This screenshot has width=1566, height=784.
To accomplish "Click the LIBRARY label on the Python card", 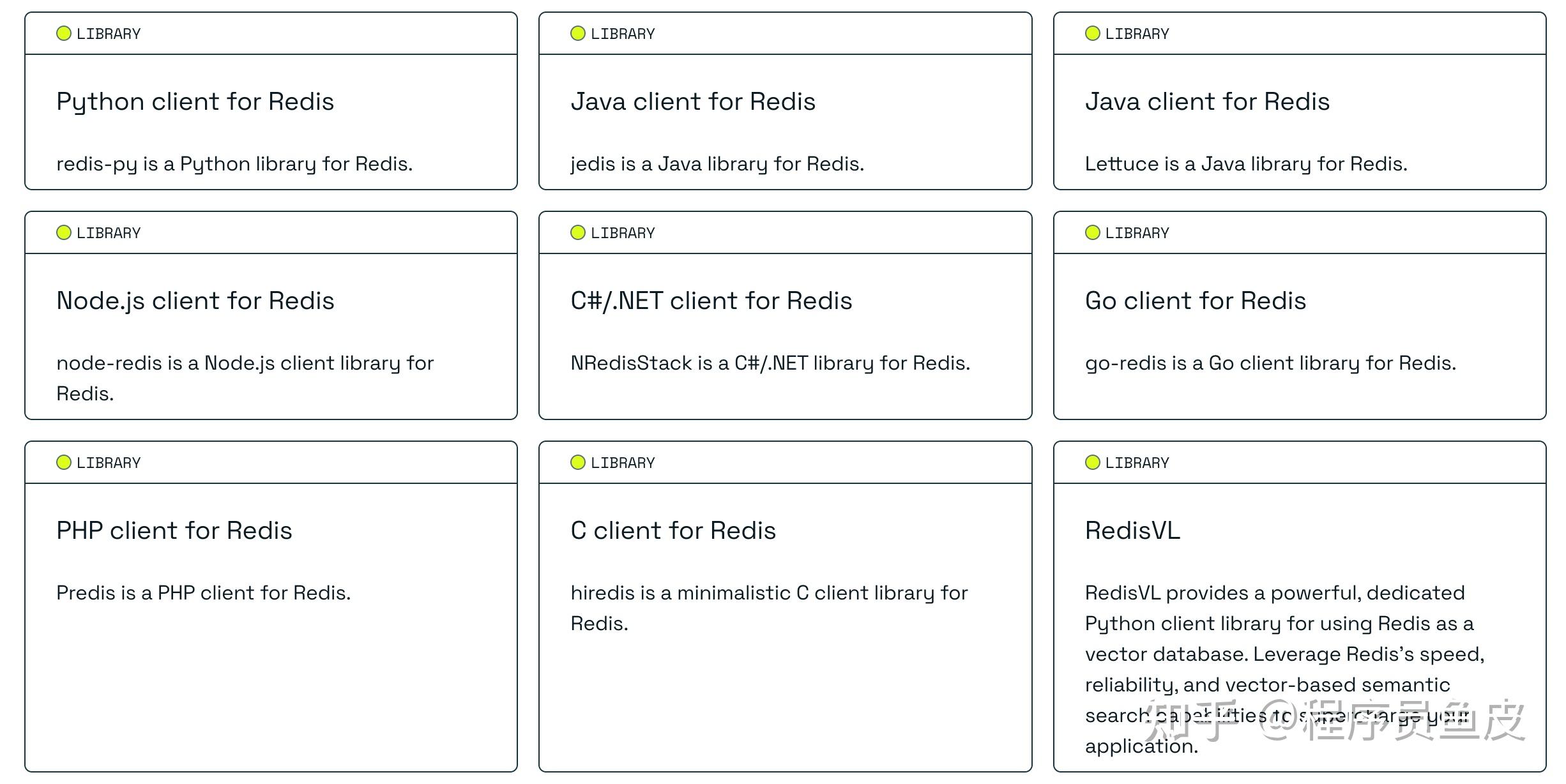I will pos(109,34).
